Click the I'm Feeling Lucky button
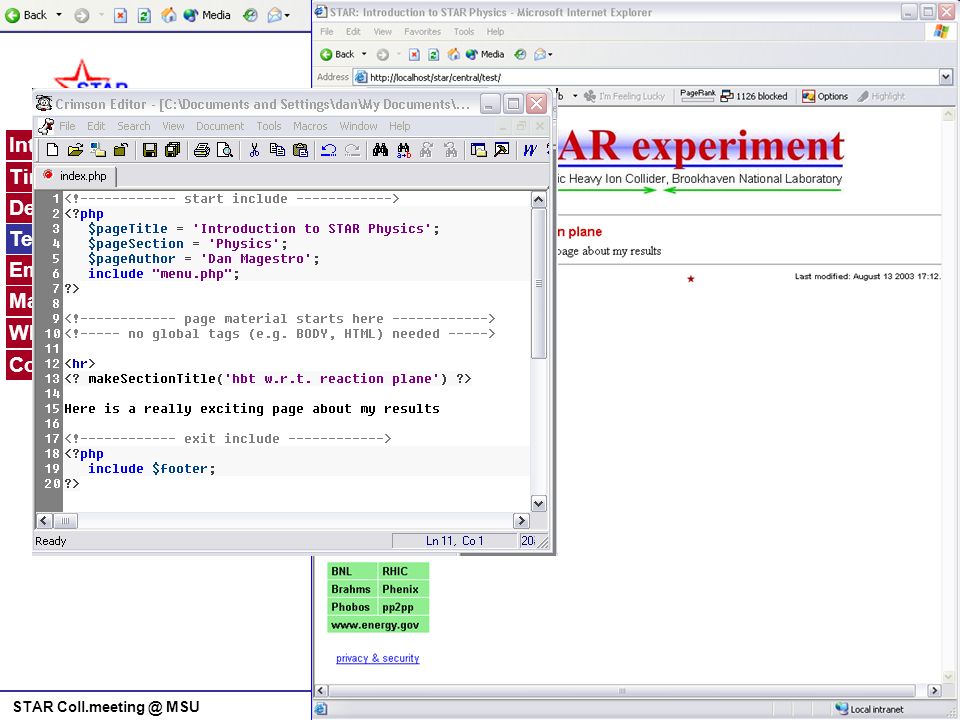960x720 pixels. click(x=624, y=96)
